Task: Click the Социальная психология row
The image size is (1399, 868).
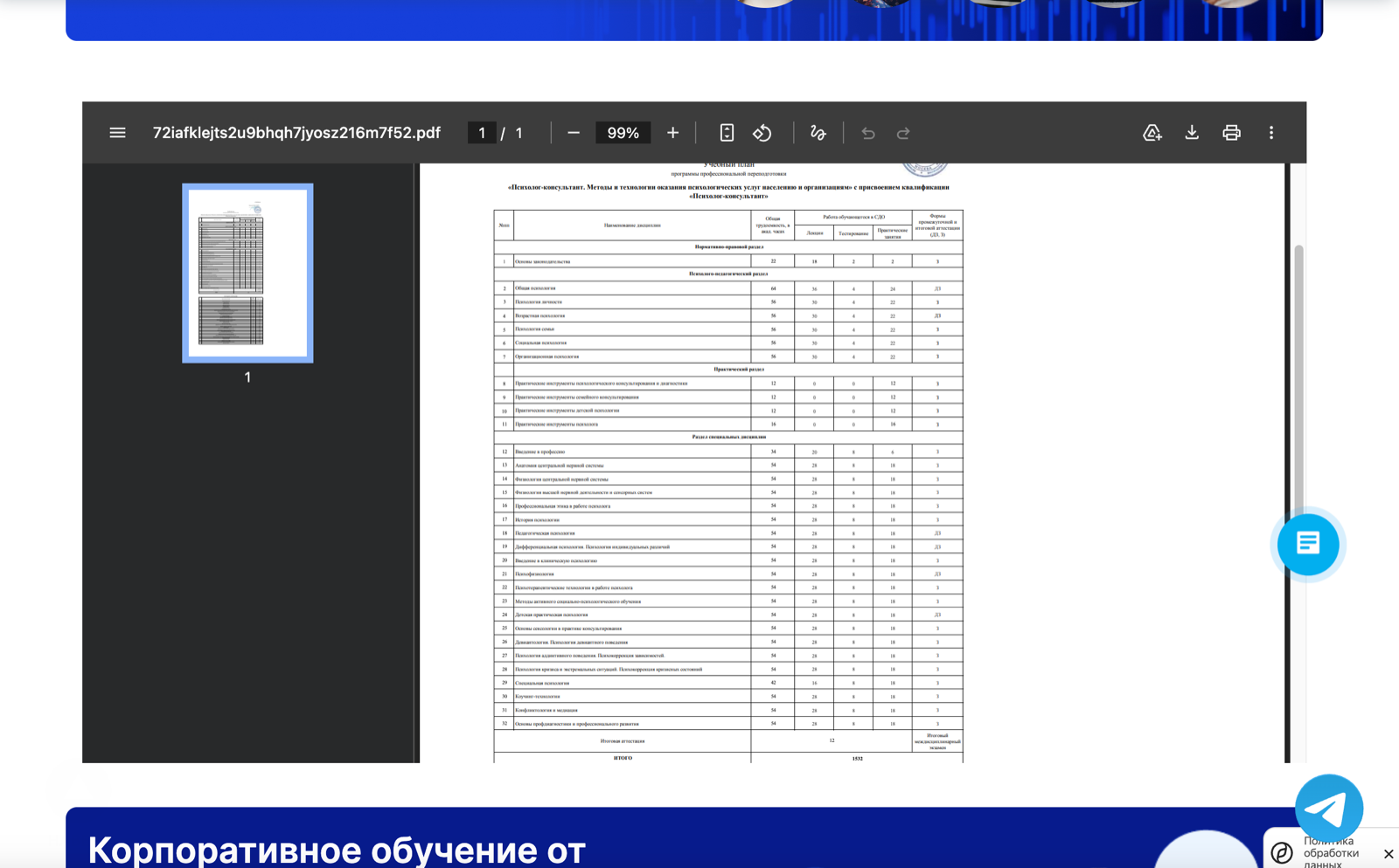Action: (728, 343)
